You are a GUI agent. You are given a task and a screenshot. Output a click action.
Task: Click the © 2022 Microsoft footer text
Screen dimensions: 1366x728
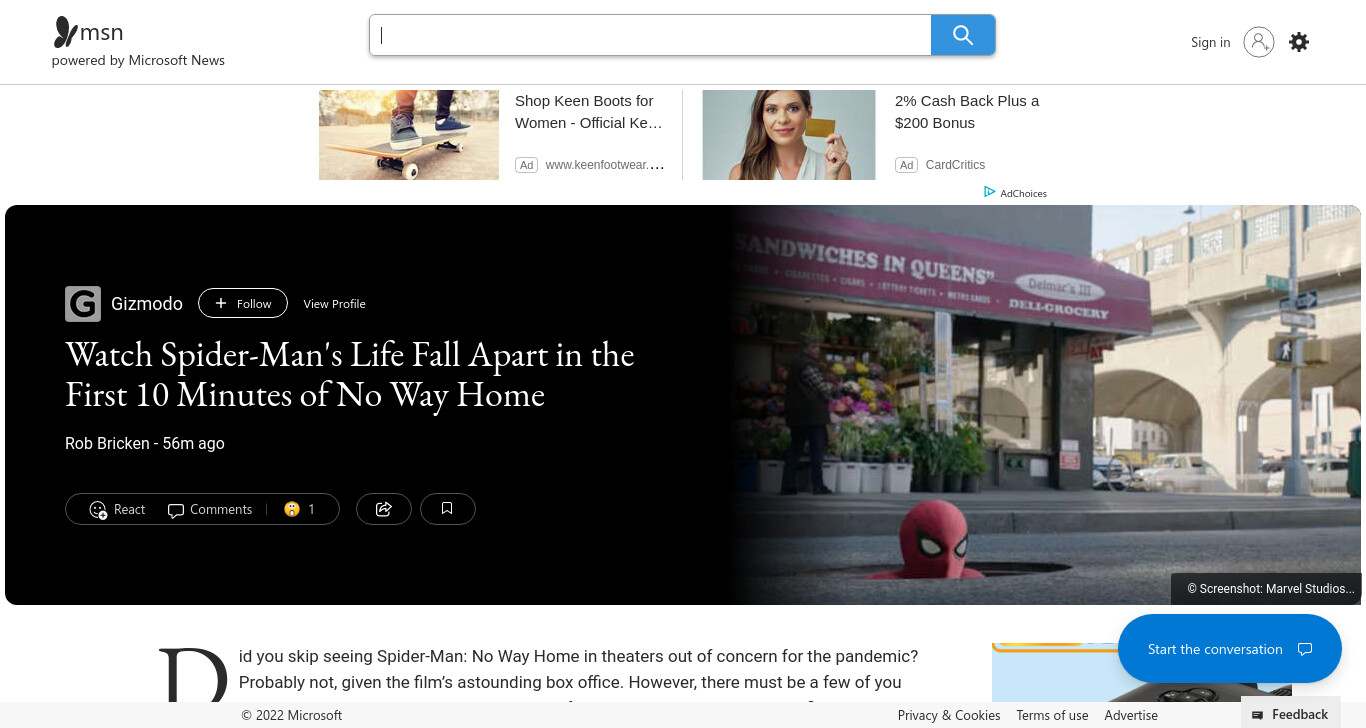[291, 715]
